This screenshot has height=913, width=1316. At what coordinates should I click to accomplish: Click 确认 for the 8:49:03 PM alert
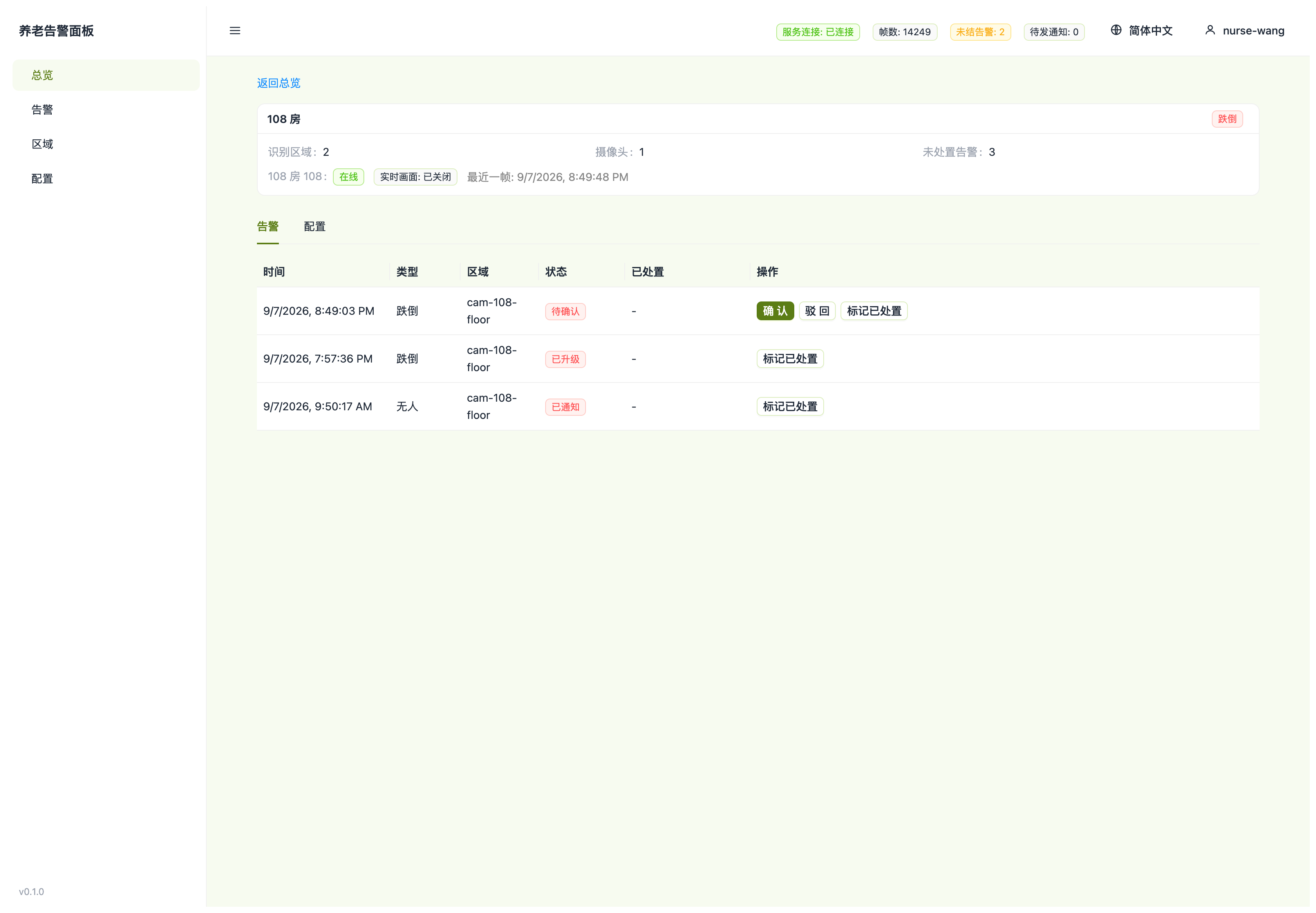(x=775, y=311)
